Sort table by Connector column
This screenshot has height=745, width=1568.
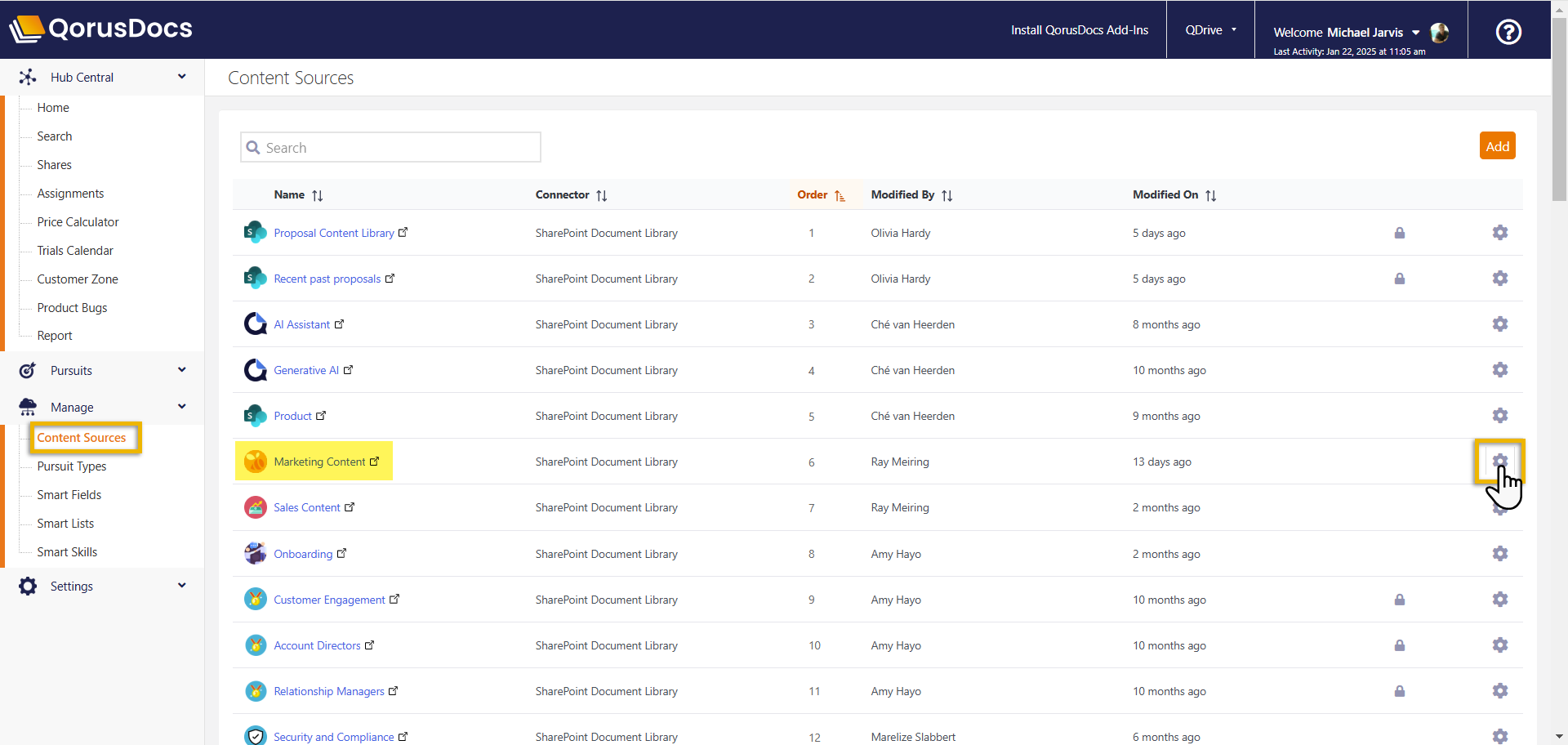click(571, 194)
